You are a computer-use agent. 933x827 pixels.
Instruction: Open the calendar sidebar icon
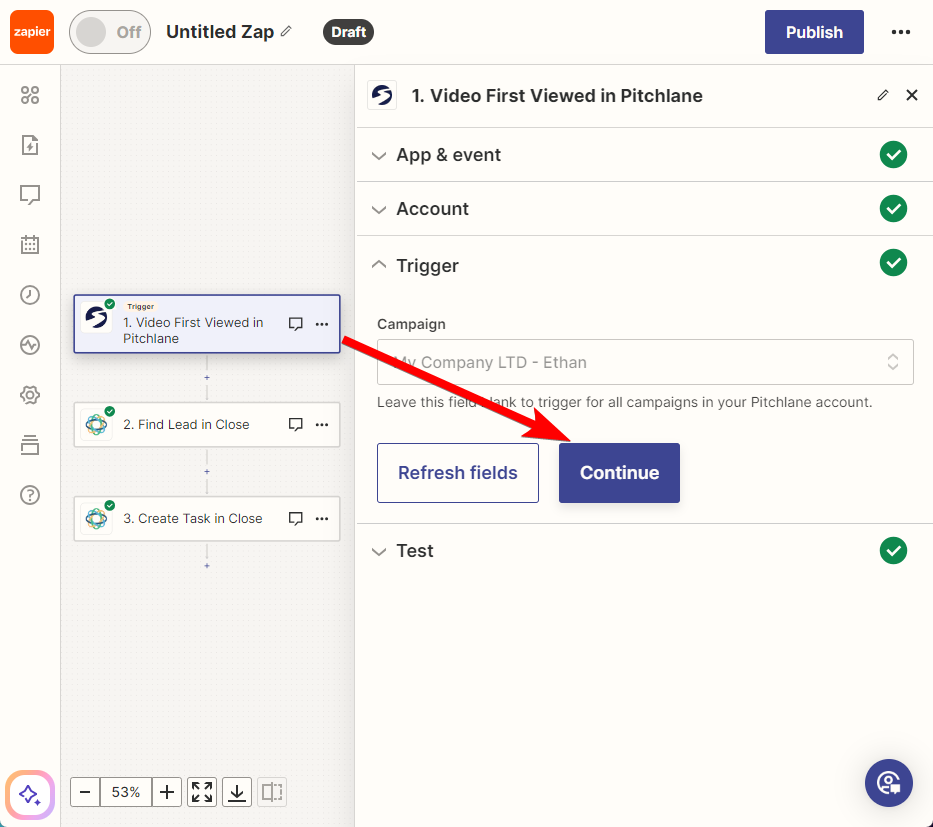coord(30,245)
